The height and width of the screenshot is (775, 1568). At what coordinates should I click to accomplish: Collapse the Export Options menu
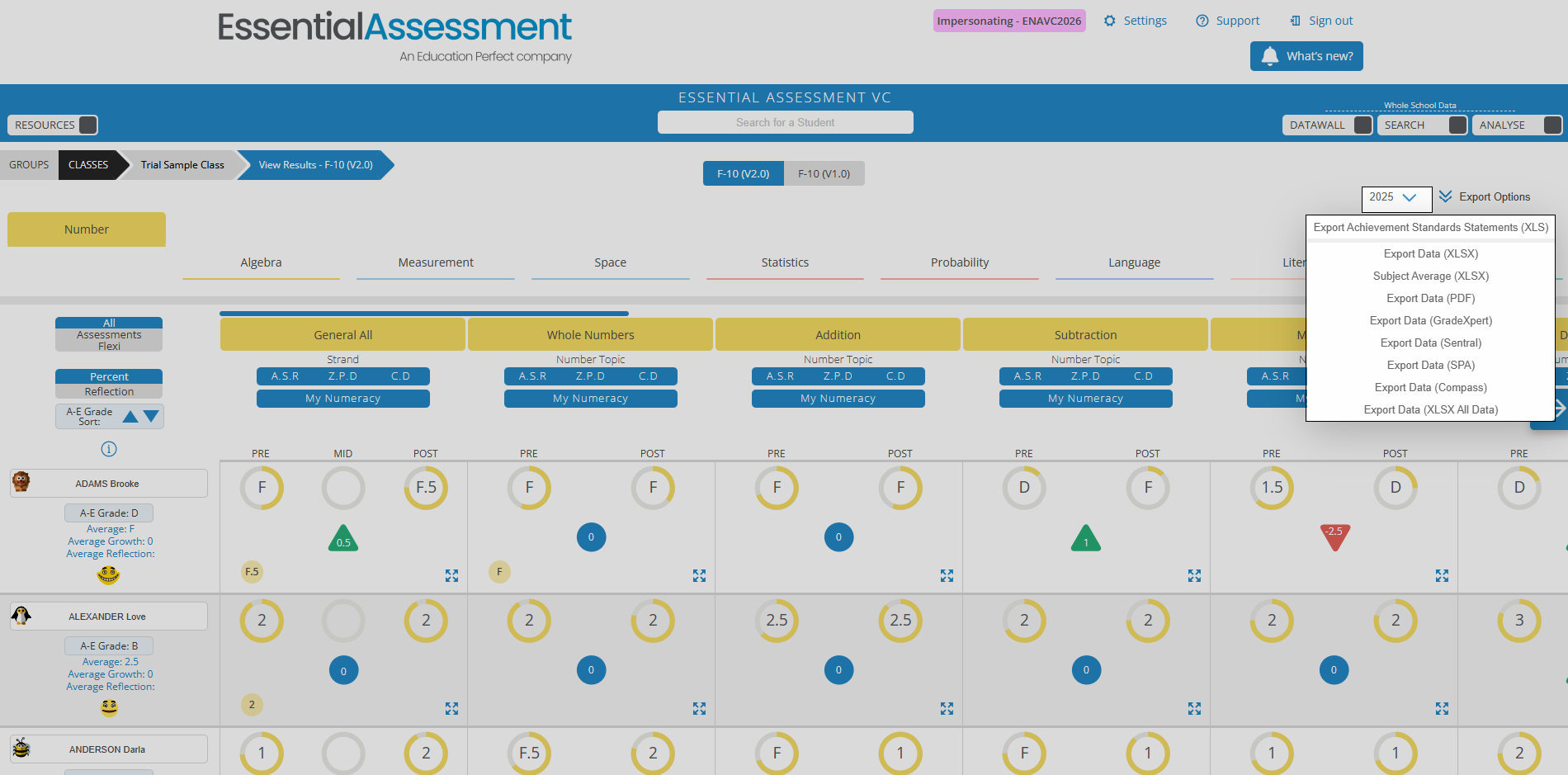(1485, 197)
